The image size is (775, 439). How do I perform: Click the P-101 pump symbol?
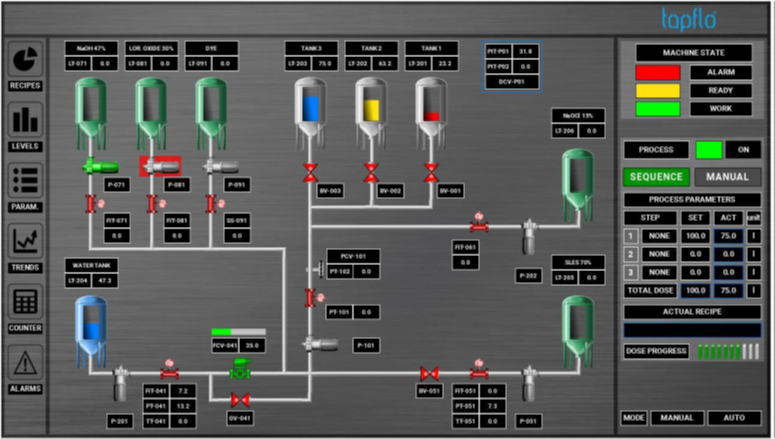[x=322, y=345]
